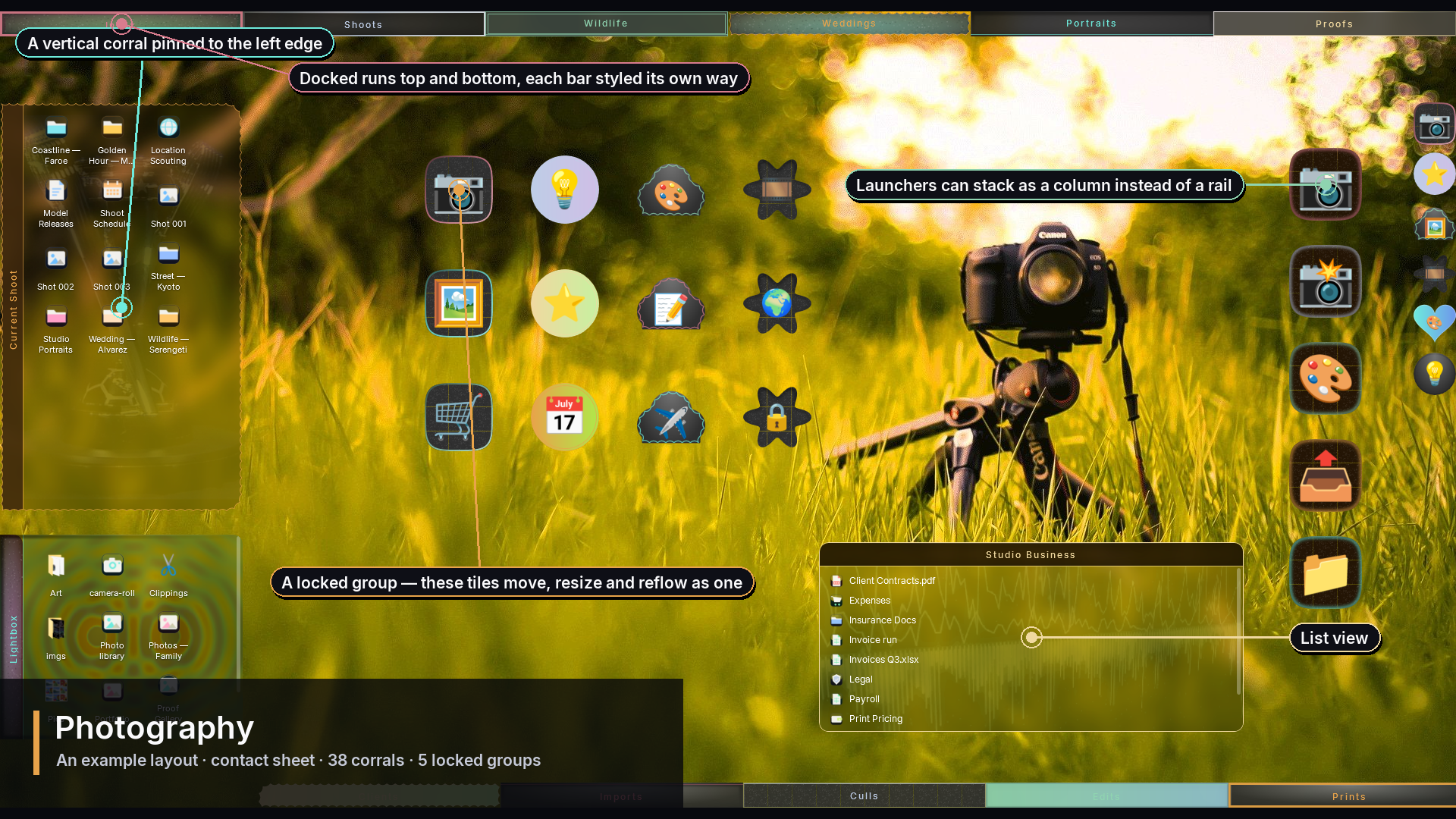This screenshot has width=1456, height=819.
Task: Open the outbox tray tile with red arrow
Action: click(1326, 475)
